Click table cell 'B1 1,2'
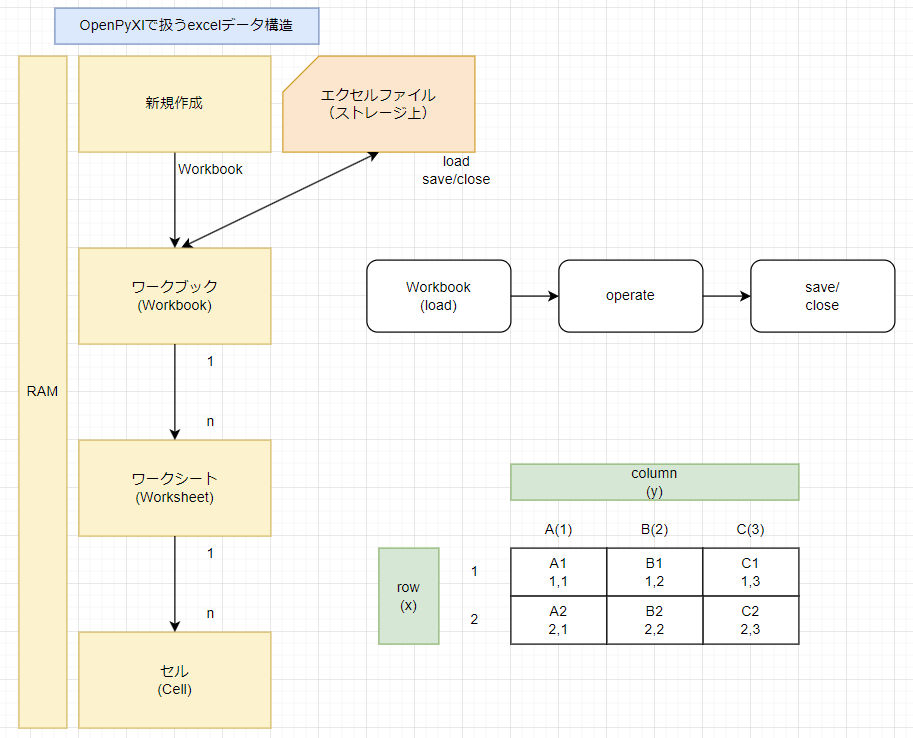The width and height of the screenshot is (913, 738). tap(654, 572)
